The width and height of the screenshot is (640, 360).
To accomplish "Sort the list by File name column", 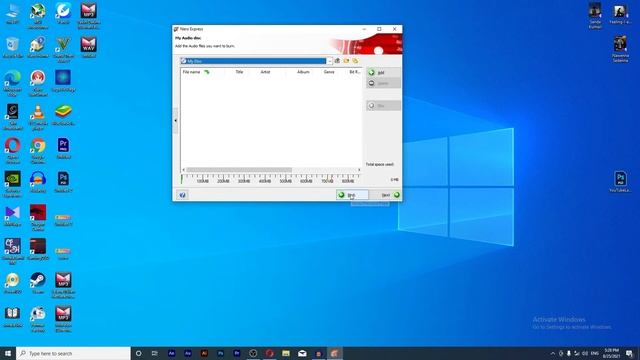I will point(191,72).
